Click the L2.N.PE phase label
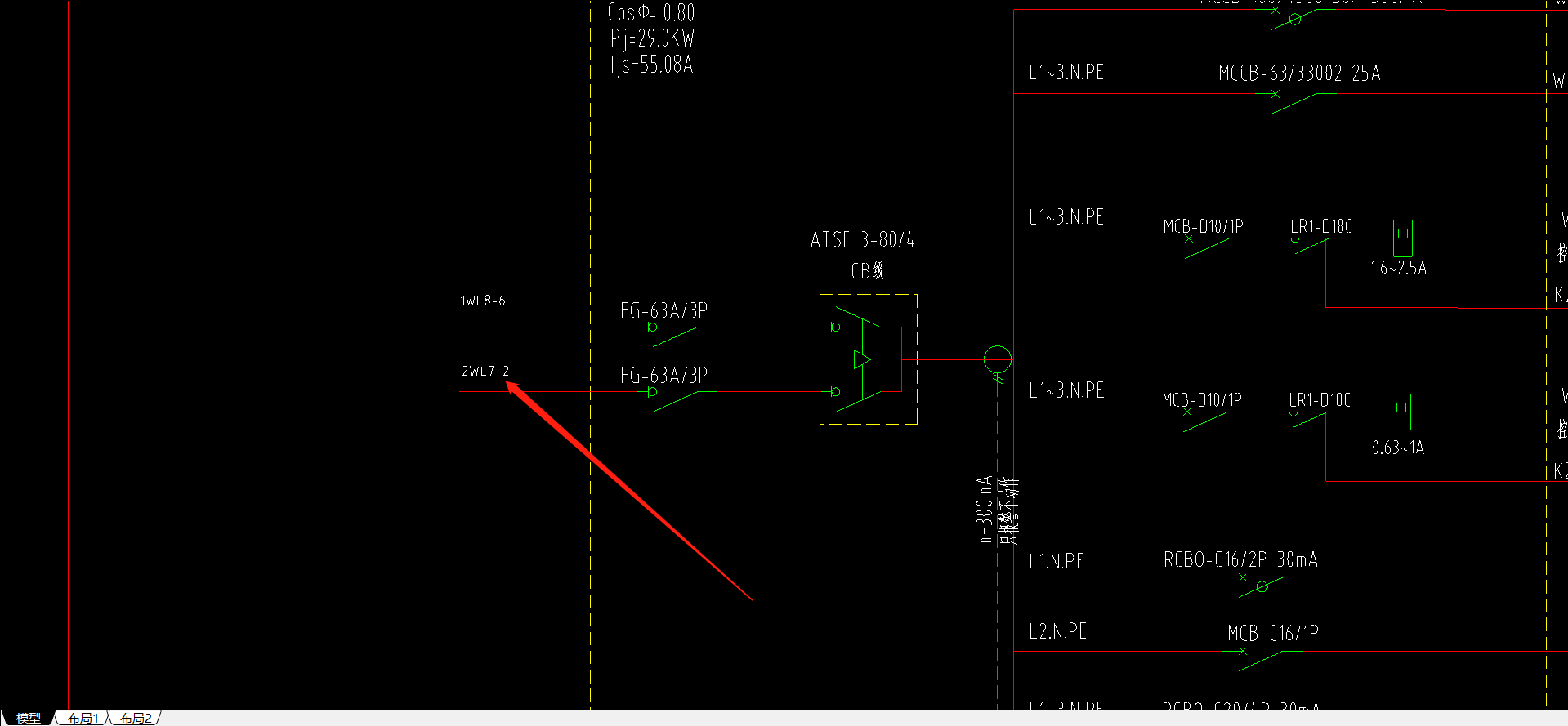Image resolution: width=1568 pixels, height=726 pixels. click(x=1057, y=632)
